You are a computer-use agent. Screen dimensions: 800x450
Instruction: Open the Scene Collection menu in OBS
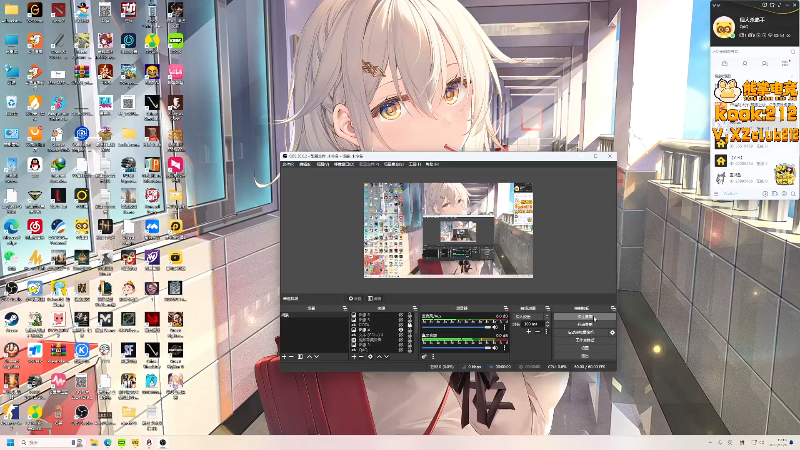point(393,164)
